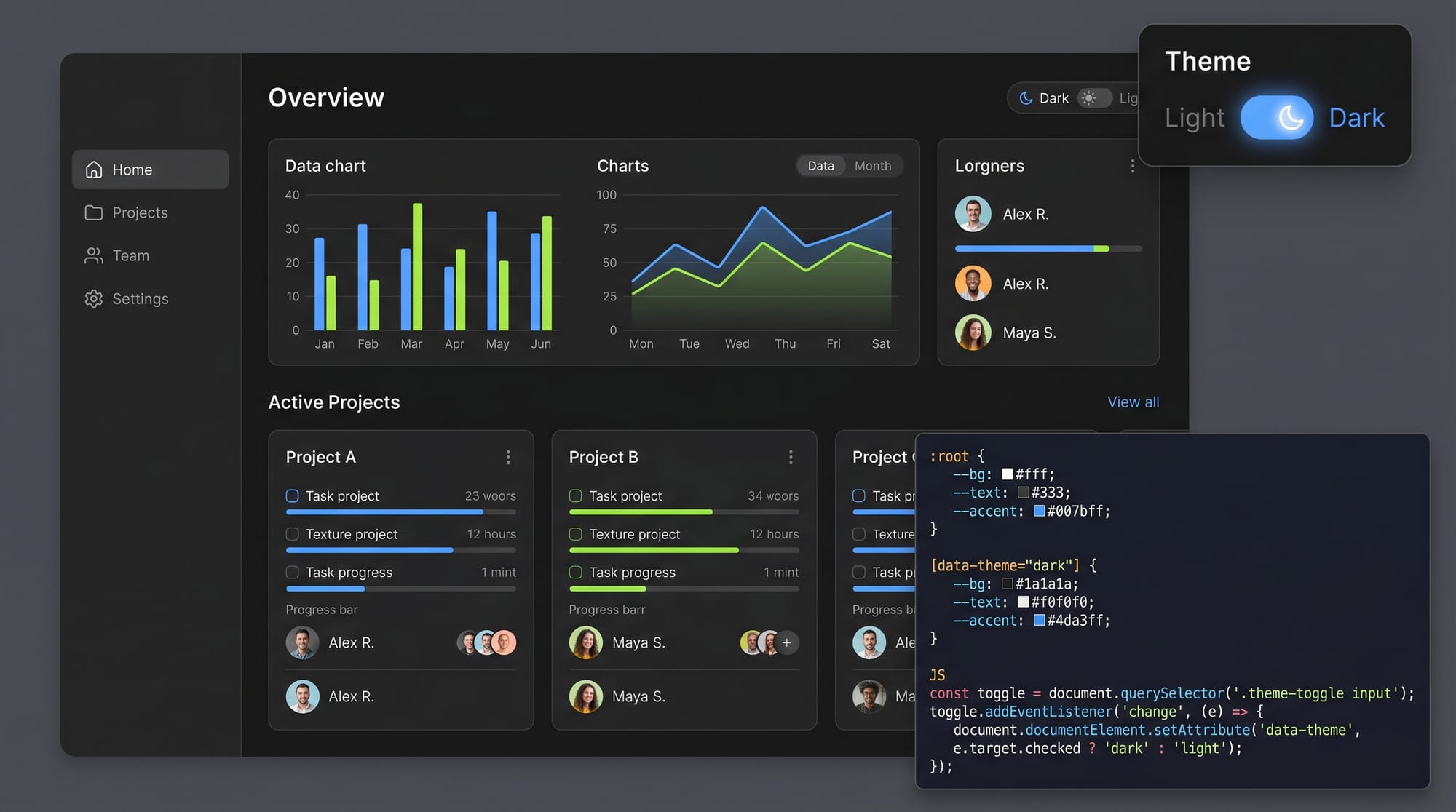Click the stacked avatars in Project A

coord(486,642)
